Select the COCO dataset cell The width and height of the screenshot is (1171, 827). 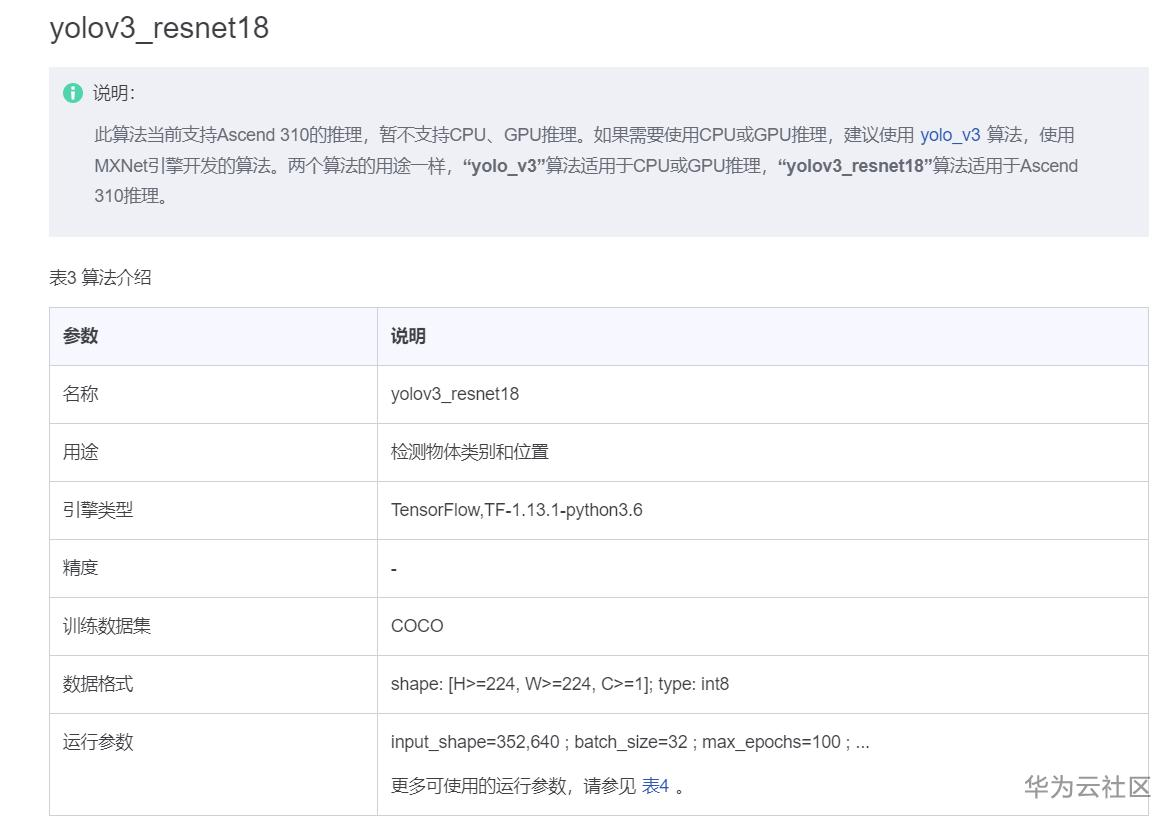(x=417, y=626)
